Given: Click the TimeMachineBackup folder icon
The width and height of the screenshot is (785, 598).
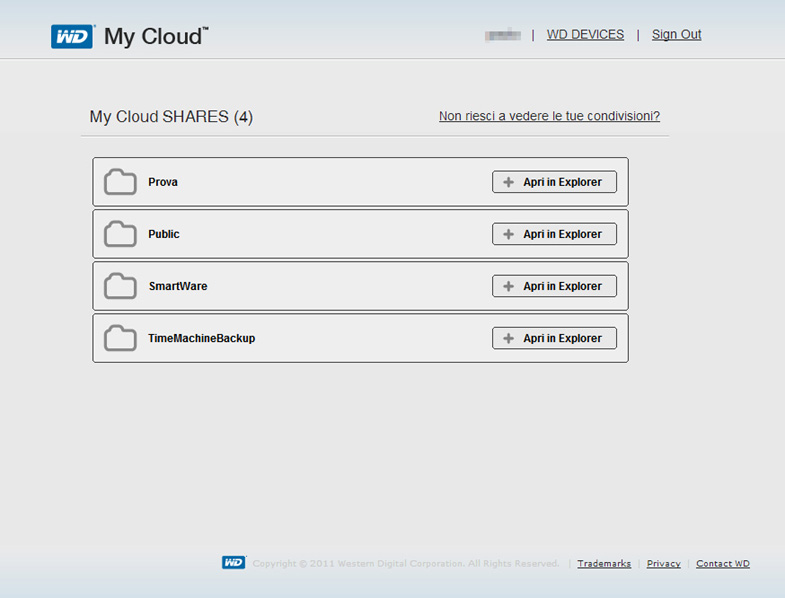Looking at the screenshot, I should coord(120,338).
